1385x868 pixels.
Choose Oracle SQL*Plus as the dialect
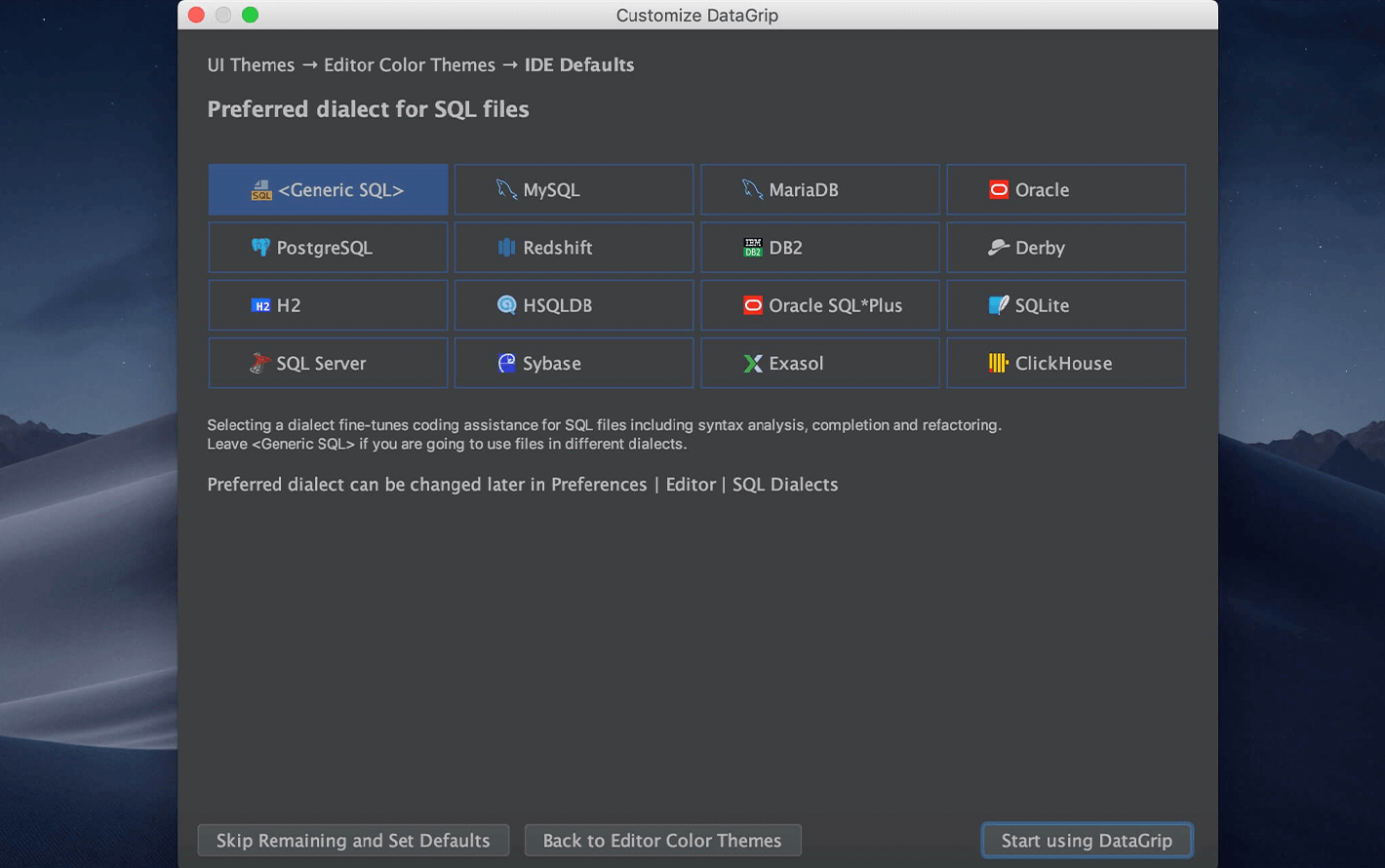820,305
